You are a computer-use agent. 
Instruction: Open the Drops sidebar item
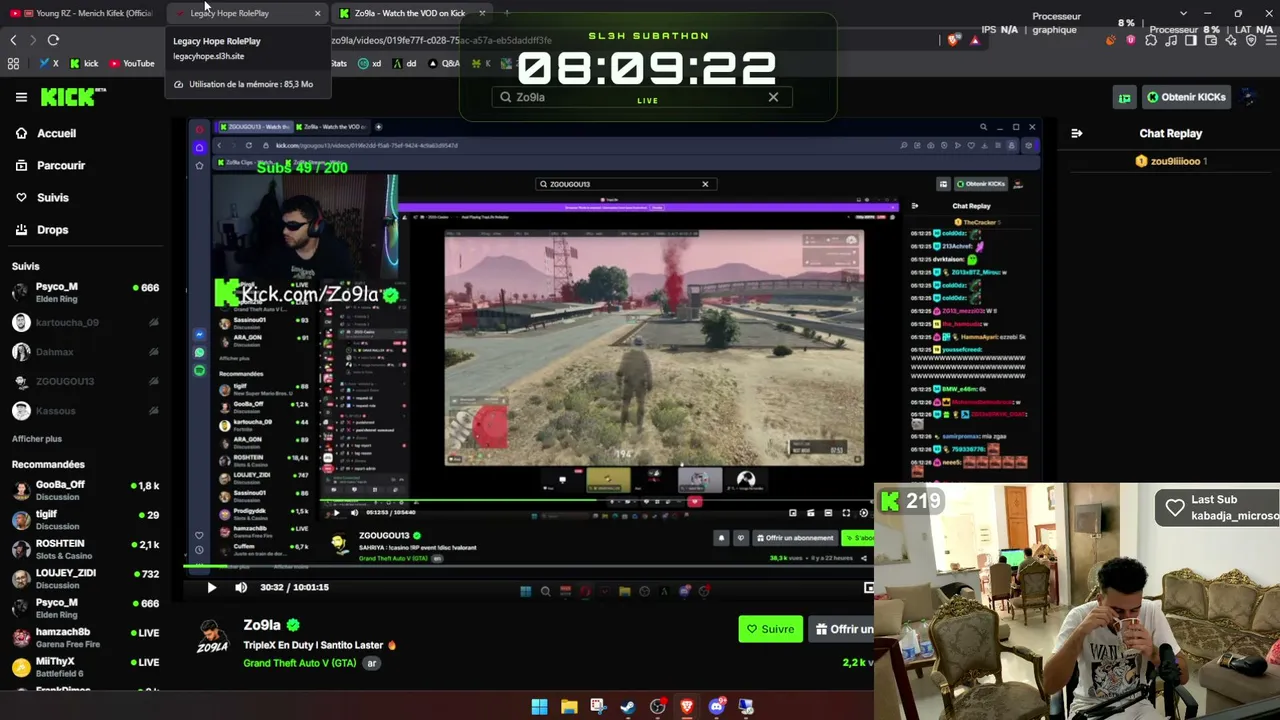53,229
